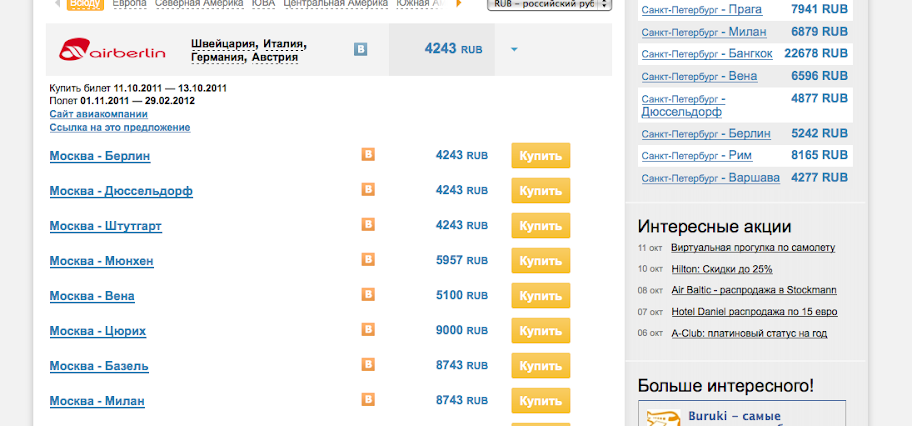Open Санкт-Петербург - Рим link

(x=697, y=156)
